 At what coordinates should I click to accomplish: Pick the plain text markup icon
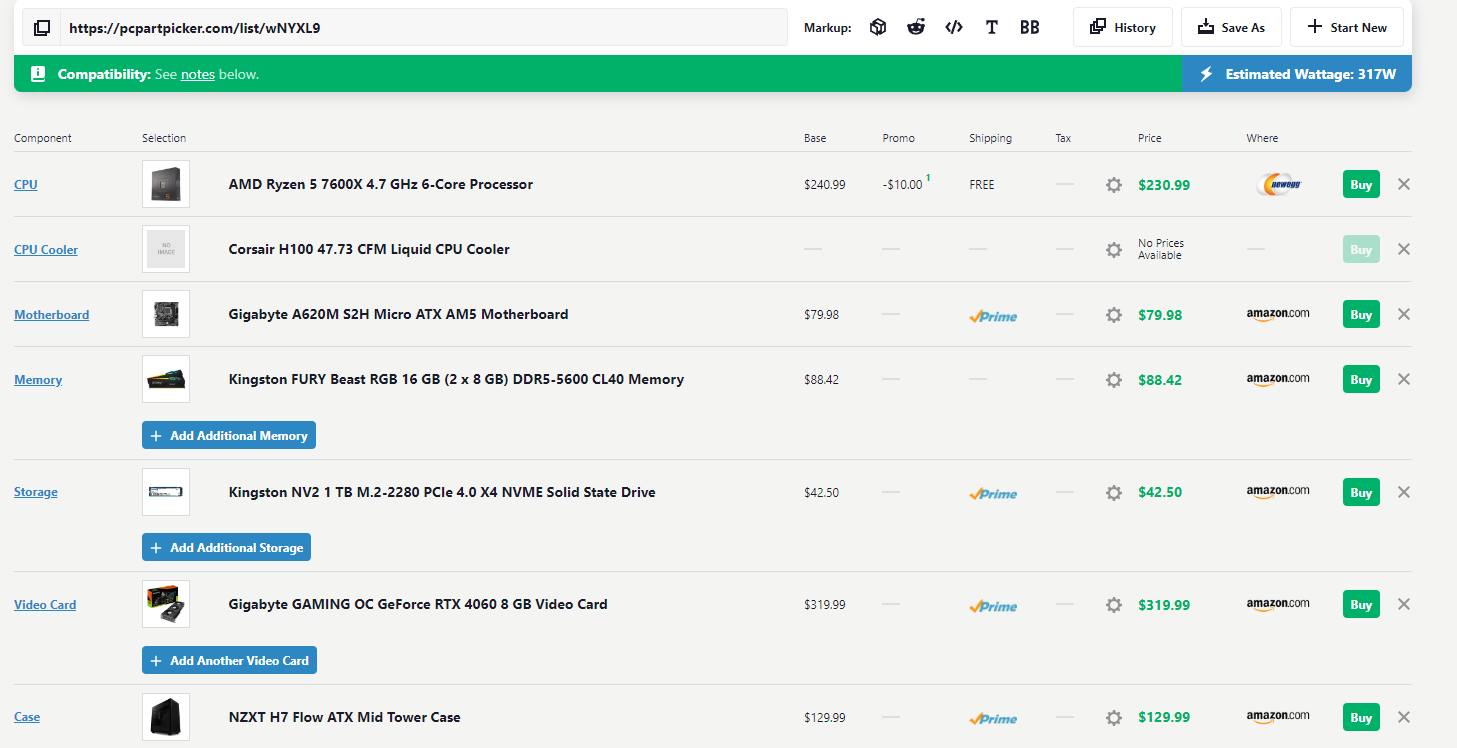pyautogui.click(x=992, y=28)
